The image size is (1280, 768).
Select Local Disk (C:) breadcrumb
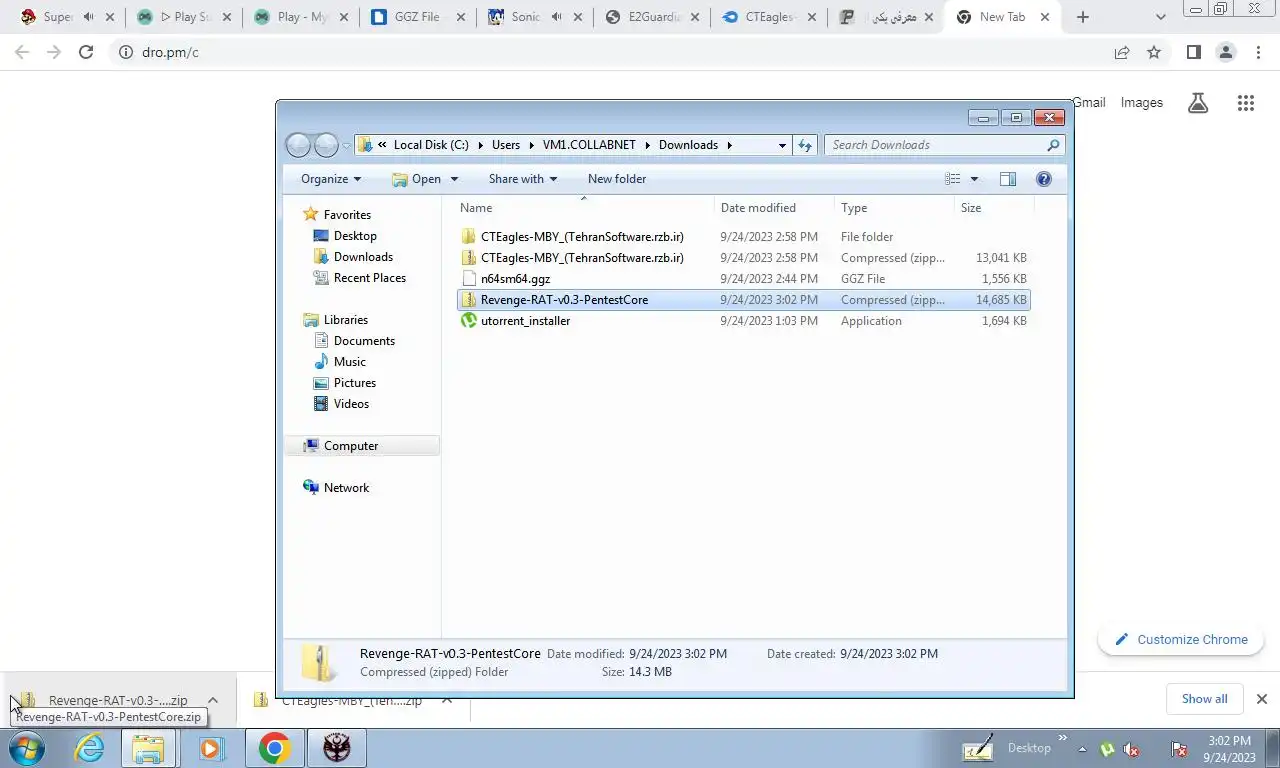tap(431, 145)
